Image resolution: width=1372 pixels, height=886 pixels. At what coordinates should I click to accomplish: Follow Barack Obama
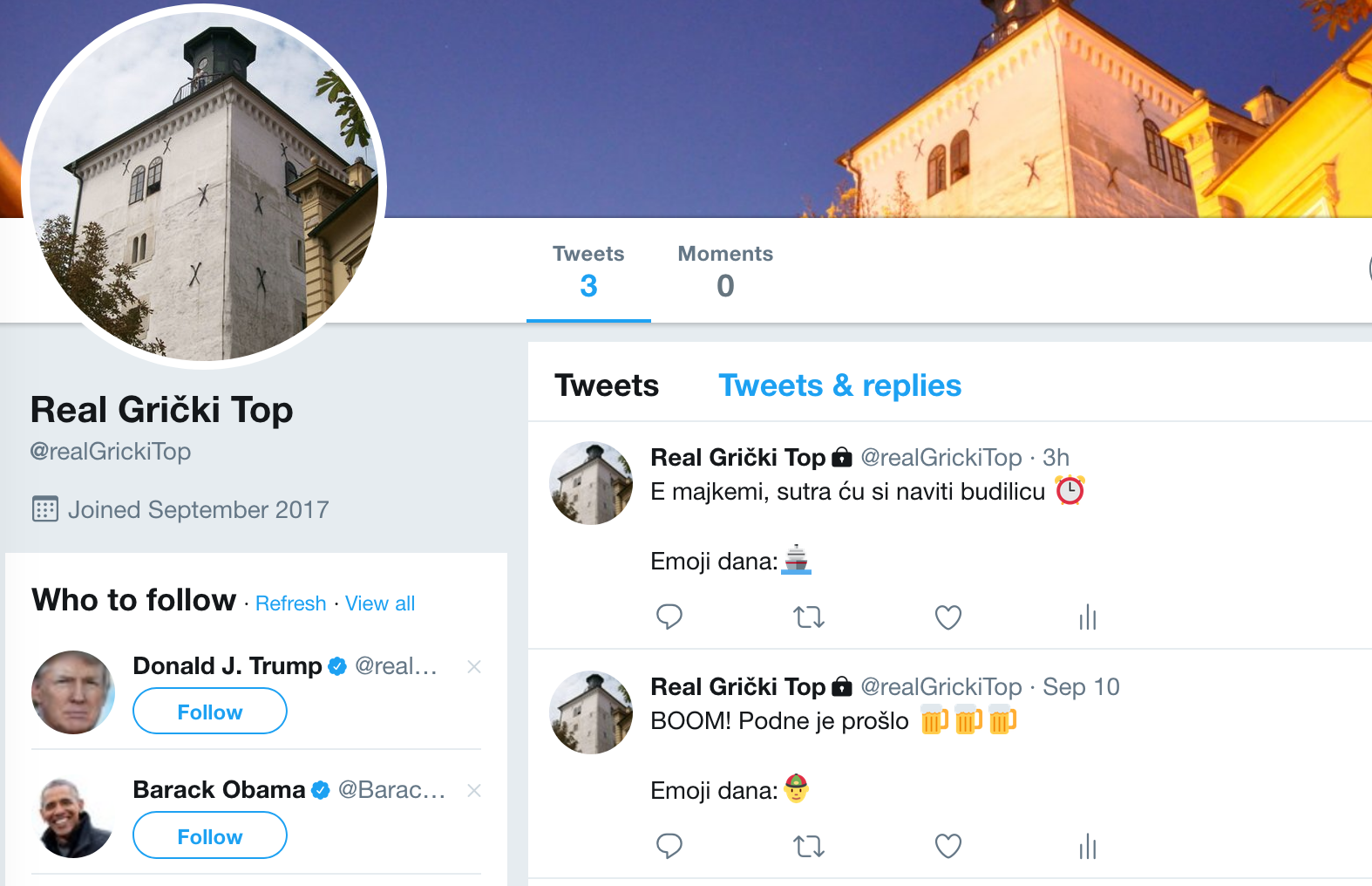click(210, 835)
